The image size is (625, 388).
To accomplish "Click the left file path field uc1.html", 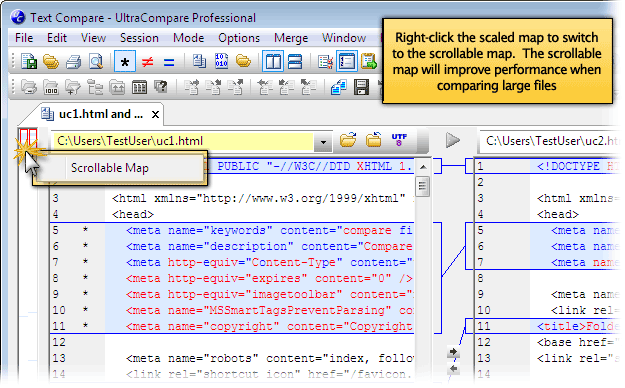I will [x=183, y=141].
